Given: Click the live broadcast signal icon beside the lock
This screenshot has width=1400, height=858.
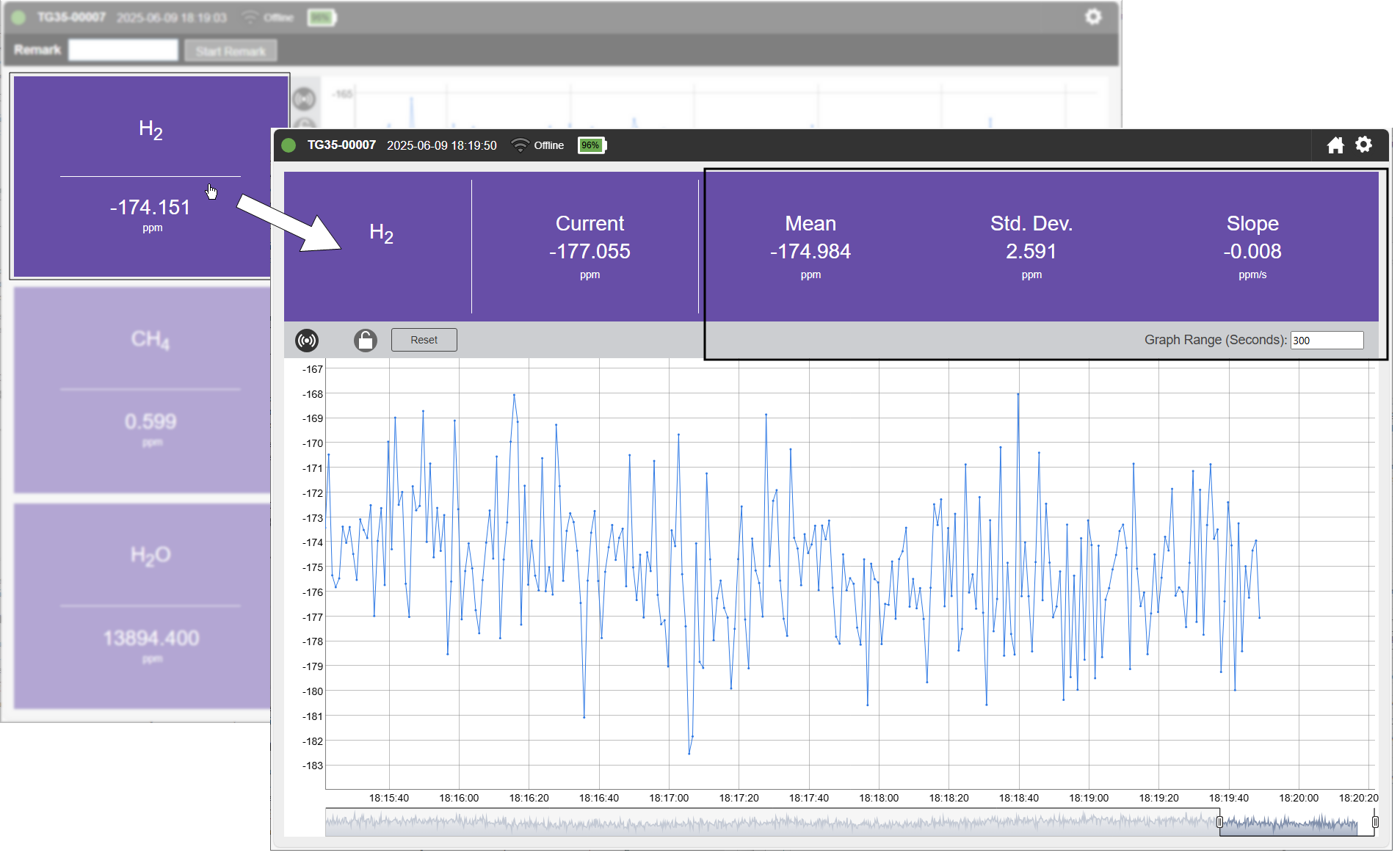Looking at the screenshot, I should pos(306,341).
